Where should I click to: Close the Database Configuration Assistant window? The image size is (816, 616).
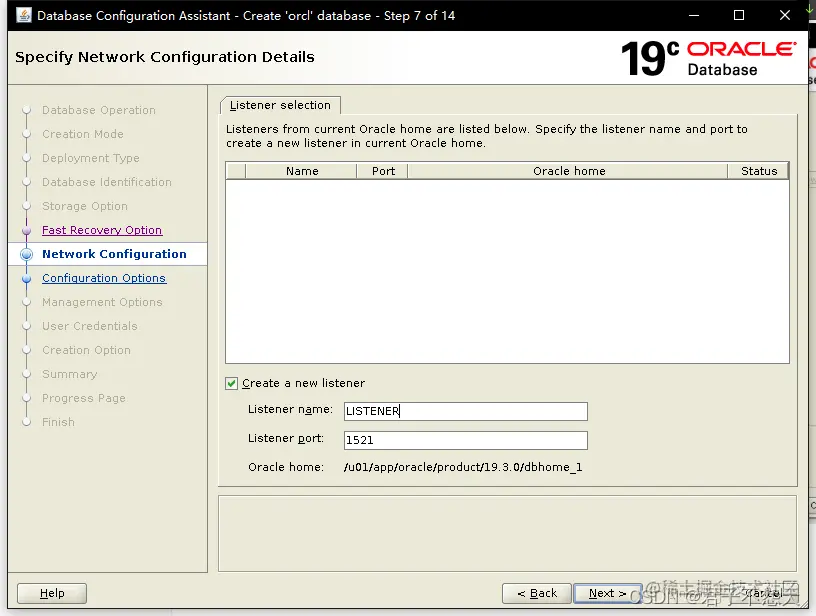(785, 15)
